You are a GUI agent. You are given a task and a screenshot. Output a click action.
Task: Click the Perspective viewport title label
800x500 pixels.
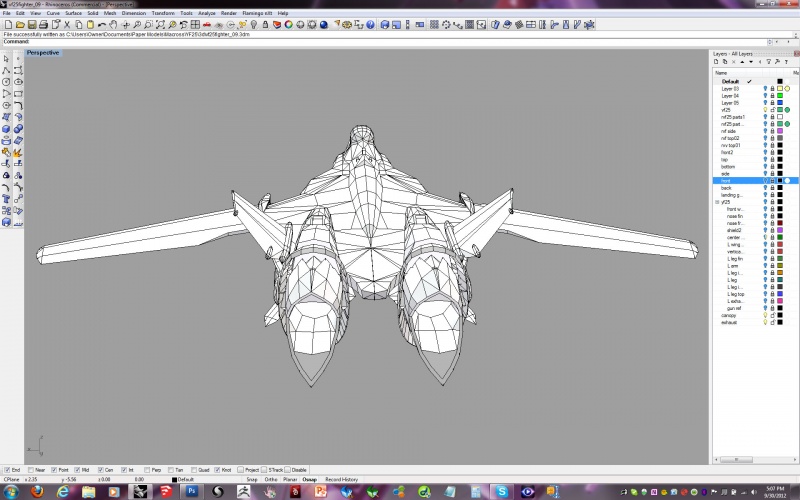(x=43, y=53)
